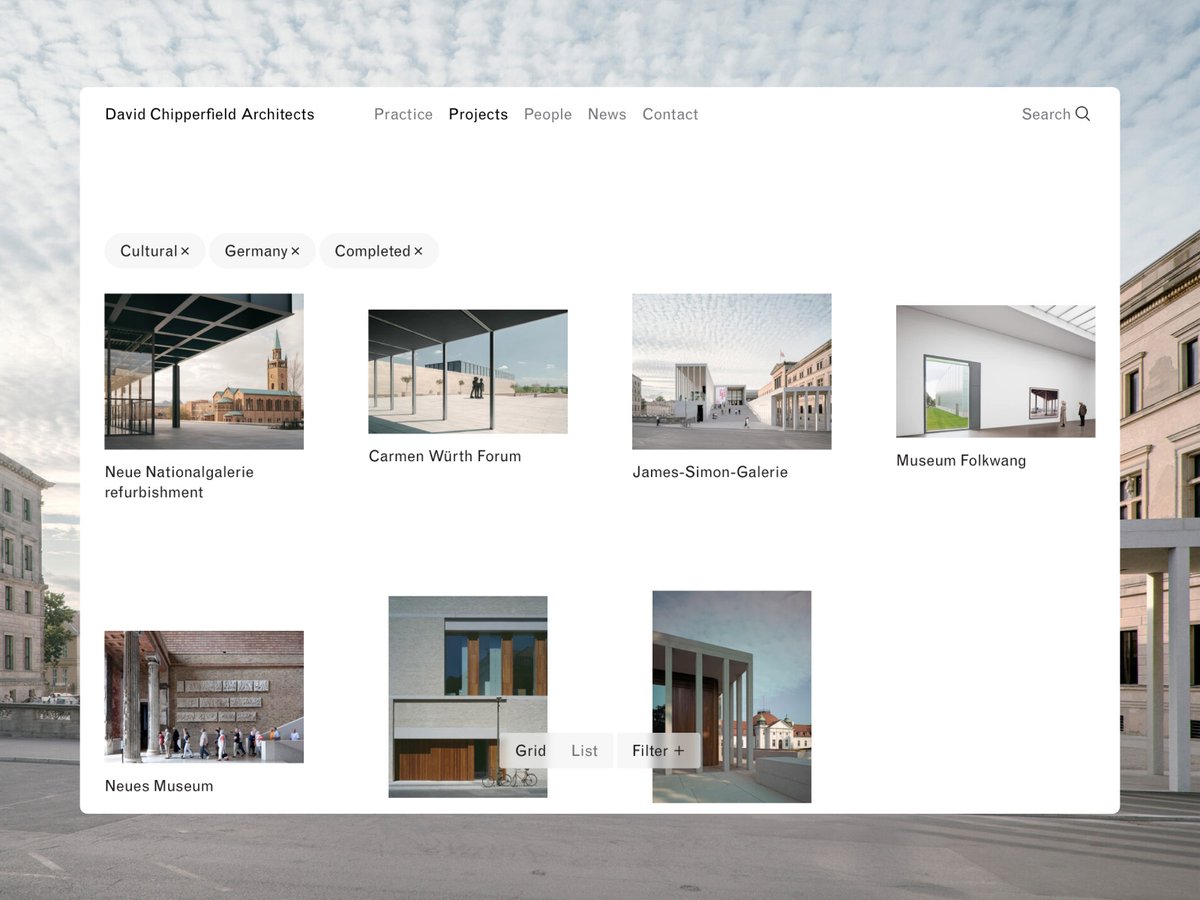Open Museum Folkwang title link
The image size is (1200, 900).
point(961,461)
